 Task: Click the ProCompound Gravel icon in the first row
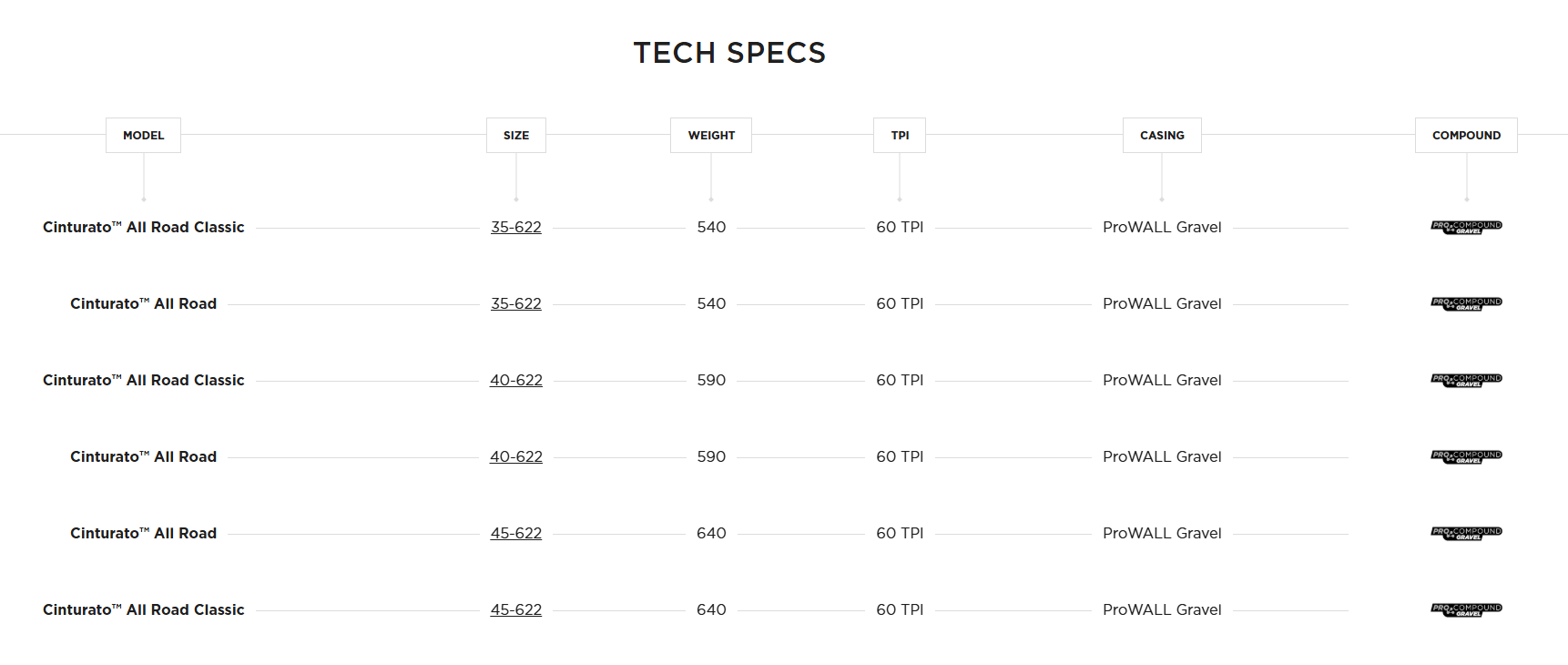pyautogui.click(x=1466, y=227)
